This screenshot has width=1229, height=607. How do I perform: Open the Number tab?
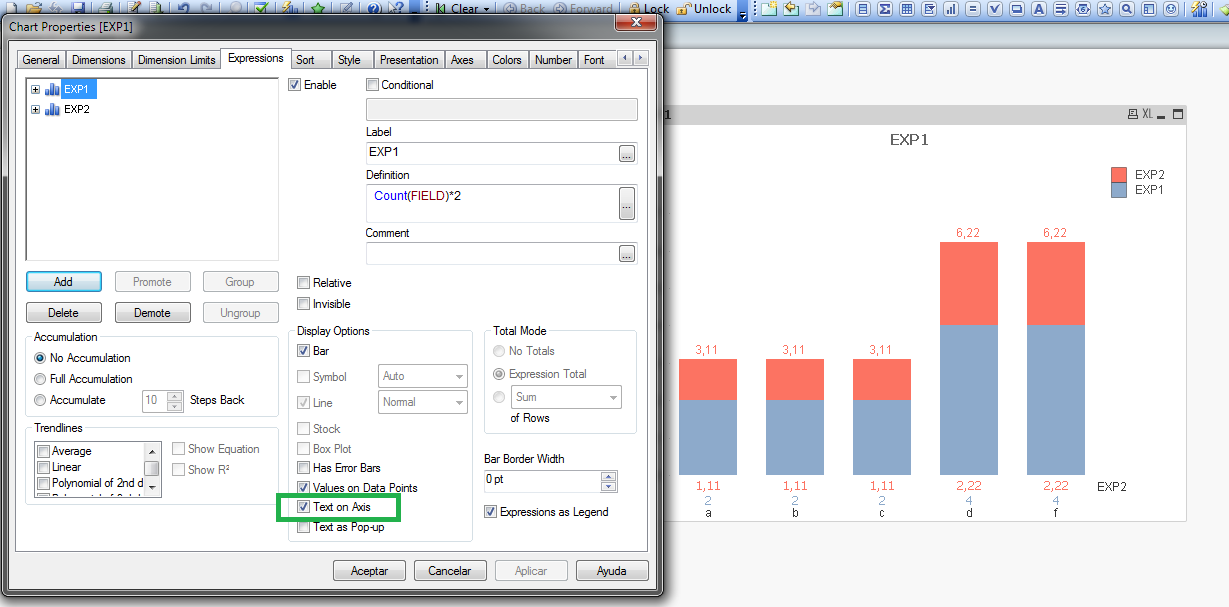click(x=553, y=60)
